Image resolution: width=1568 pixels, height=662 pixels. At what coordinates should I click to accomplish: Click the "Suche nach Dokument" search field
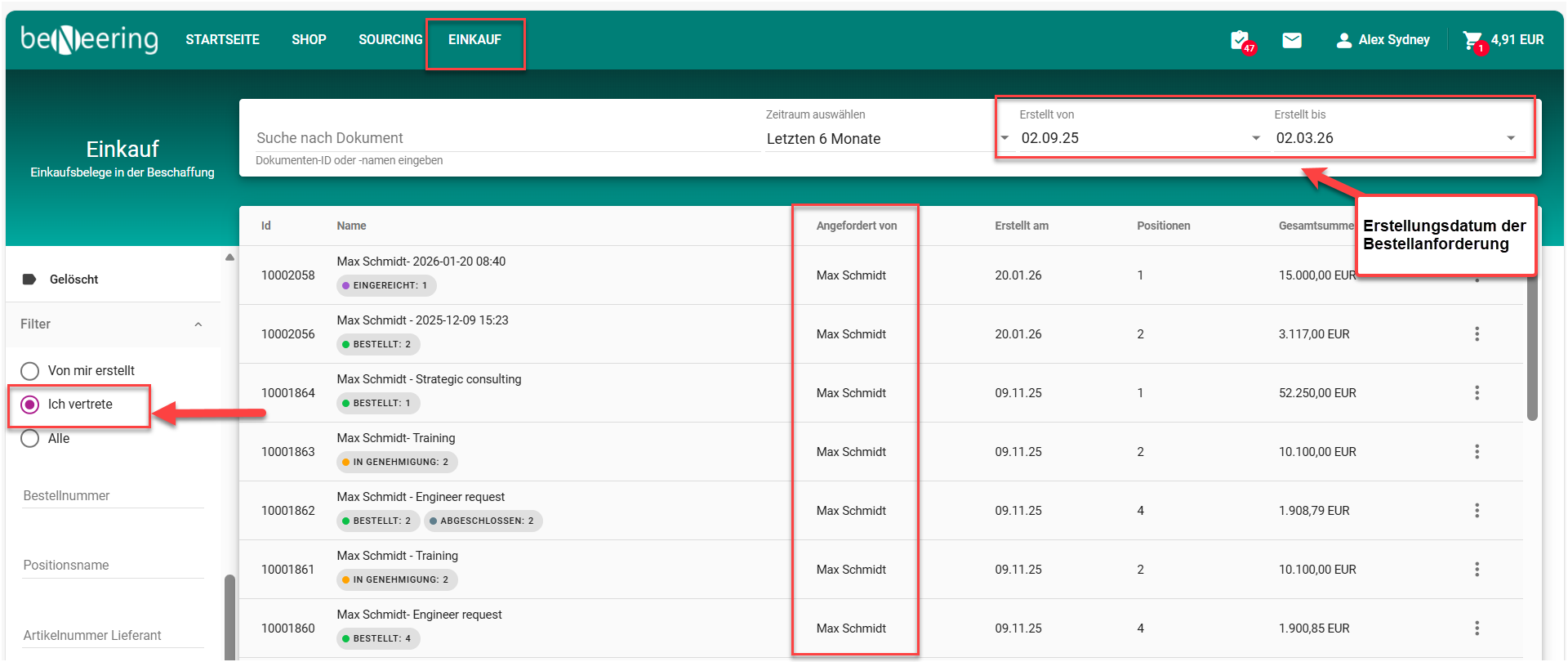(x=506, y=138)
